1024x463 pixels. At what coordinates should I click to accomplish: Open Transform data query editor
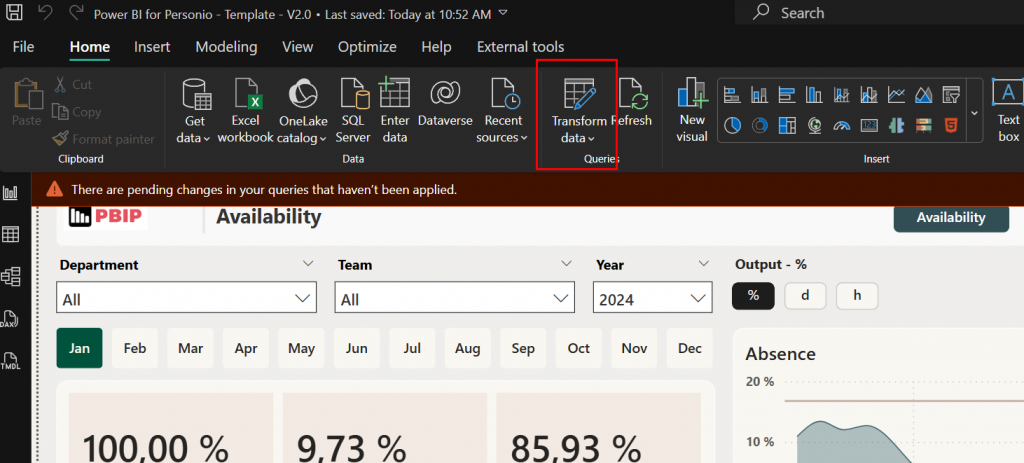click(579, 110)
